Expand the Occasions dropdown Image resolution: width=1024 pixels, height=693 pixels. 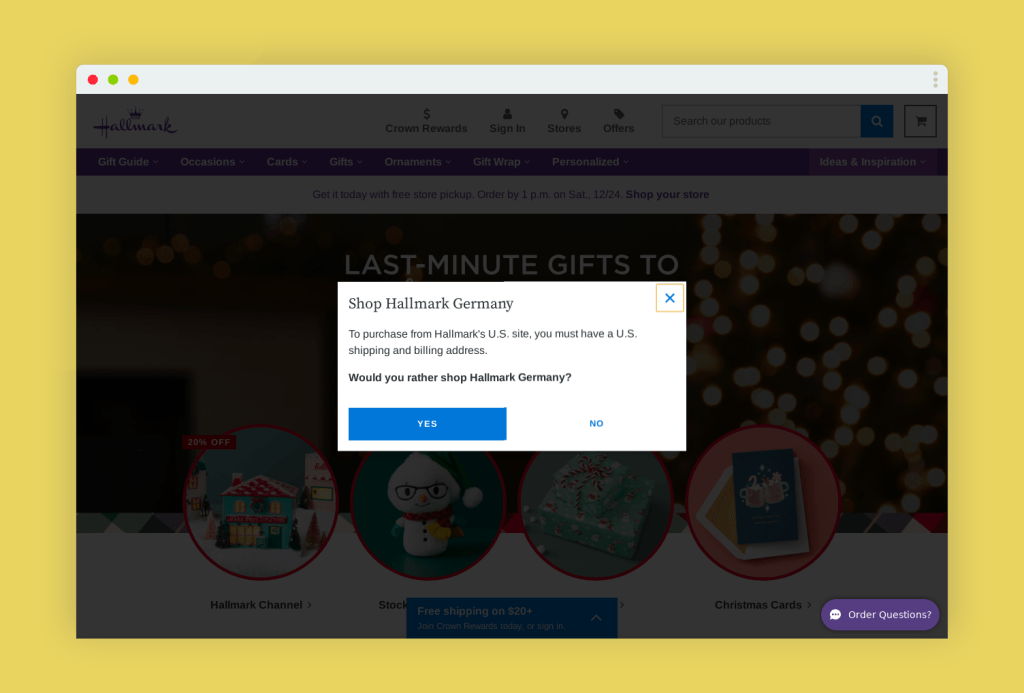(212, 162)
